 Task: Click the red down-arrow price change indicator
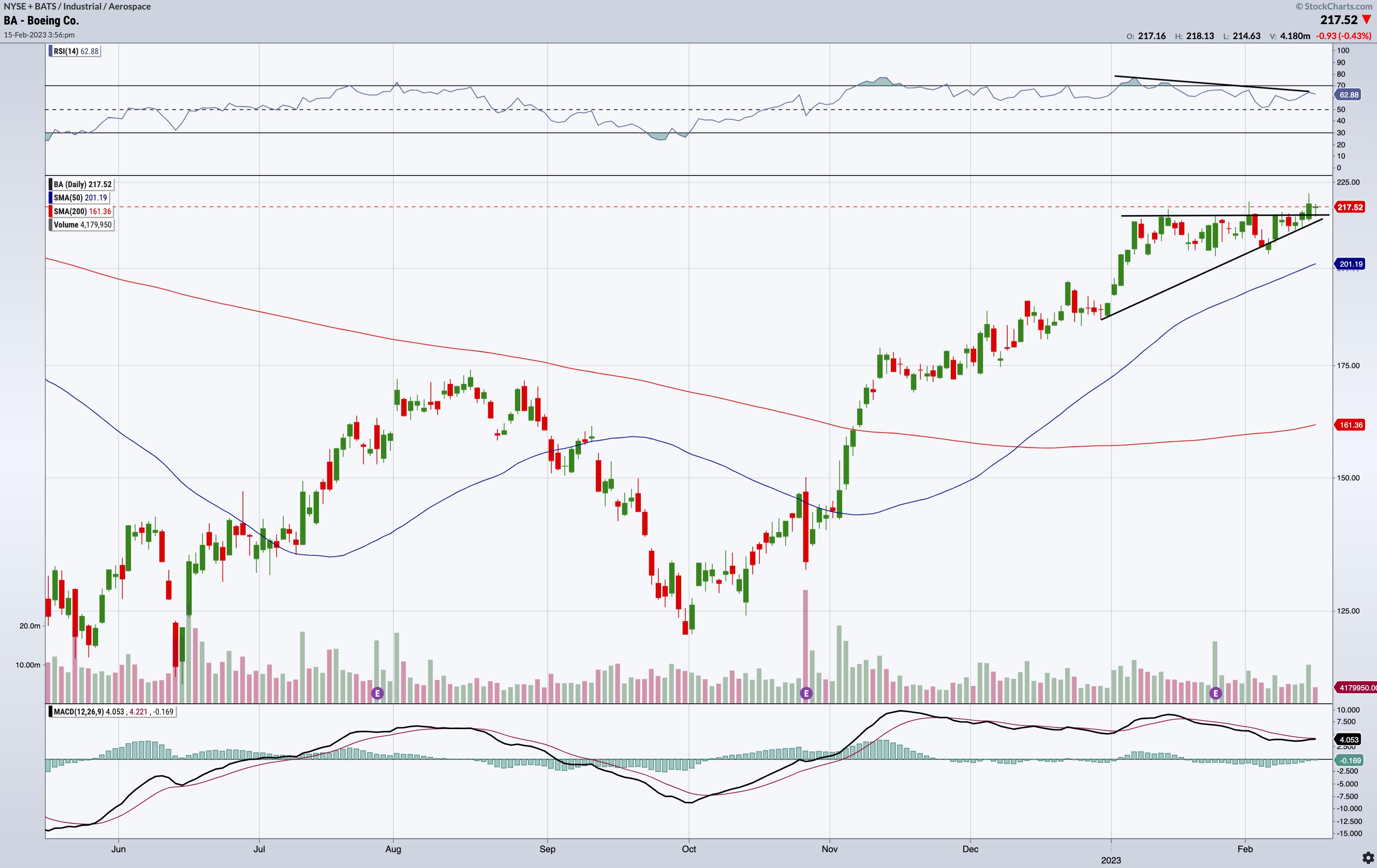click(x=1366, y=20)
